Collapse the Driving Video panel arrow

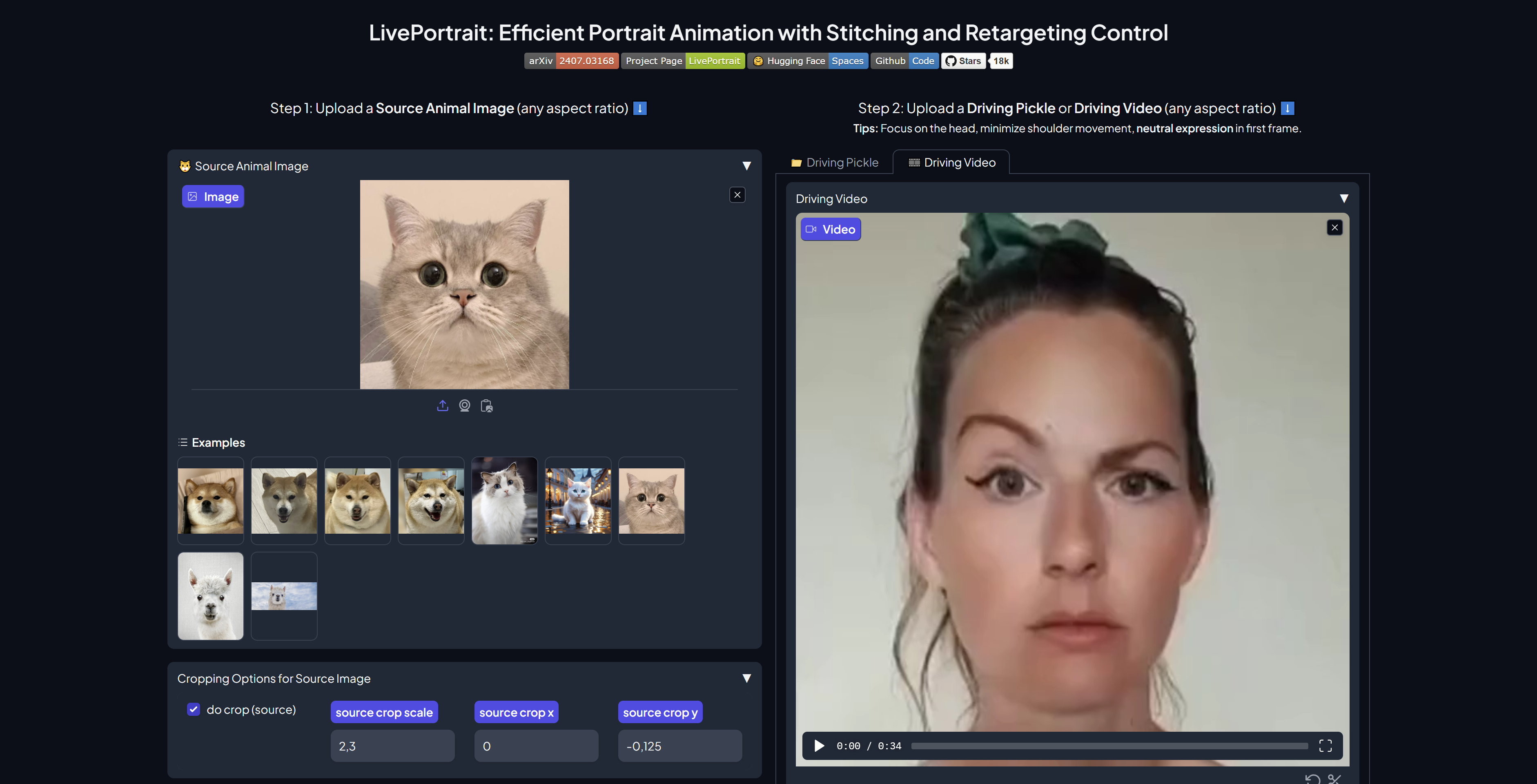tap(1344, 199)
